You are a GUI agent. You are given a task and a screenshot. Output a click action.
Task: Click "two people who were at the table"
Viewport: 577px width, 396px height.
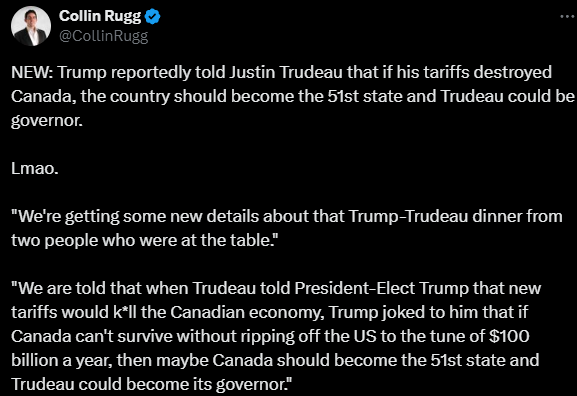click(x=141, y=241)
